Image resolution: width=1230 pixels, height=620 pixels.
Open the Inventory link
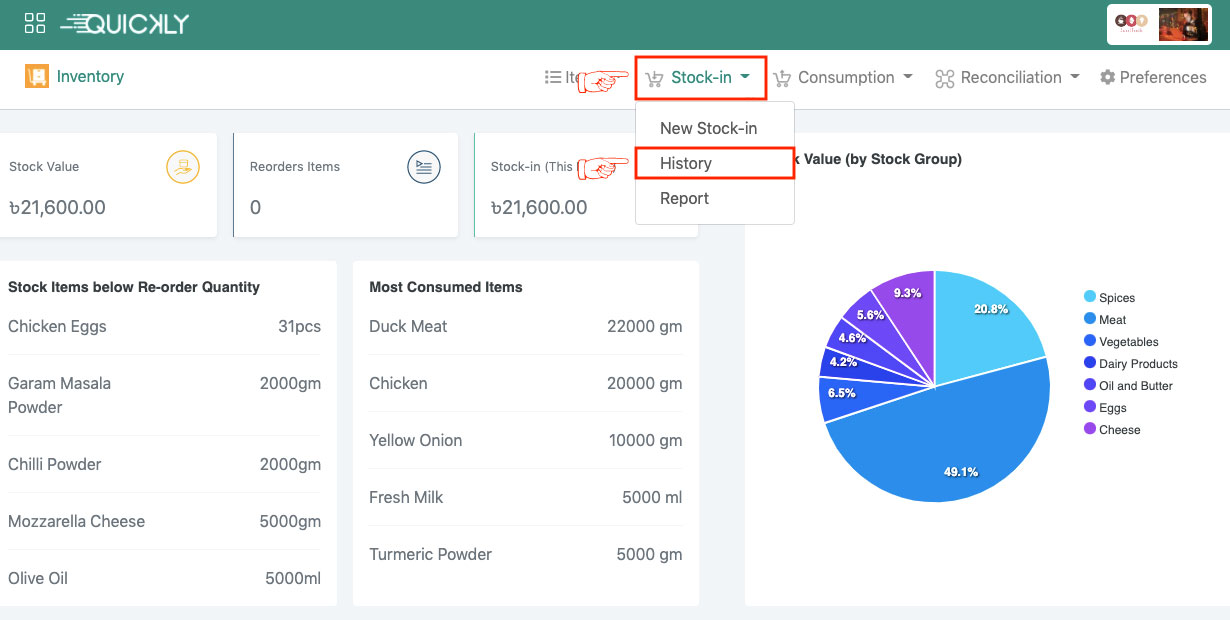90,76
